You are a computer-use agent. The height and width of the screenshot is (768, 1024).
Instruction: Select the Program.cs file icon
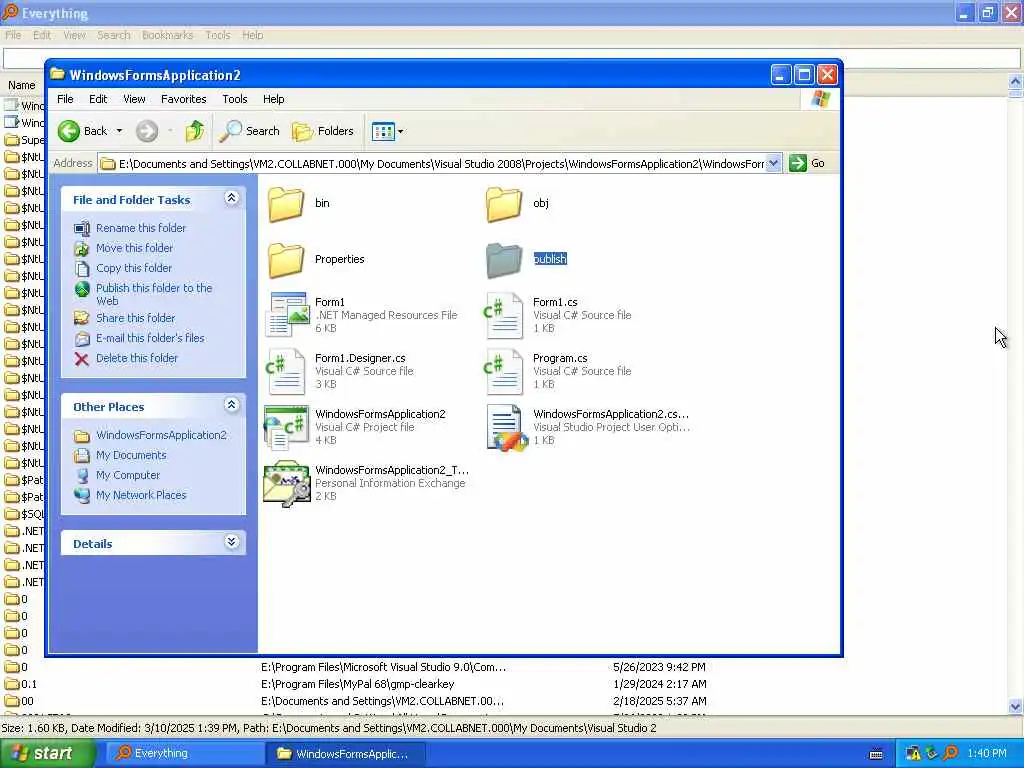(504, 372)
